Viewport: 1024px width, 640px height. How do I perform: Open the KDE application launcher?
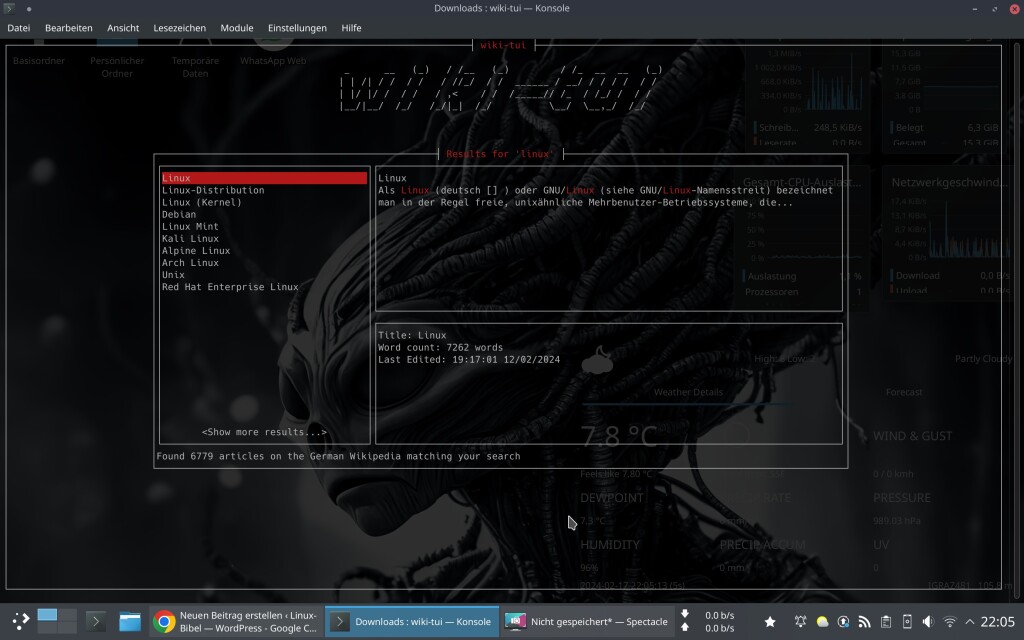click(20, 621)
